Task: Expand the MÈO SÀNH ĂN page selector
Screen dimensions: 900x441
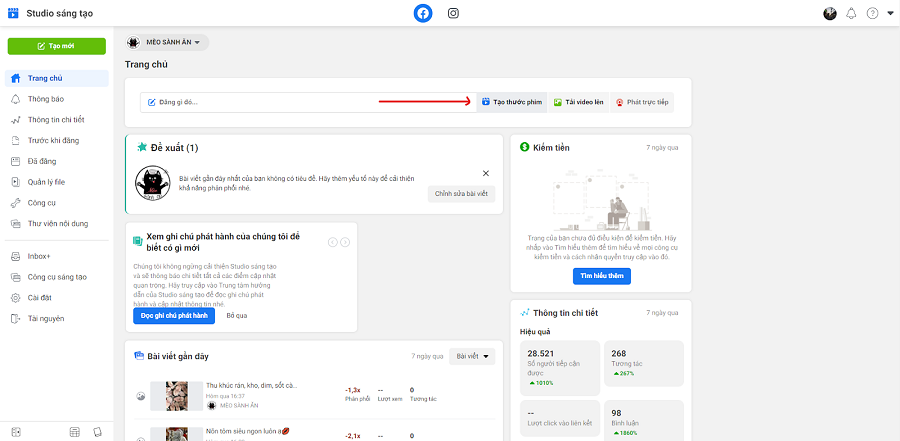Action: [167, 42]
